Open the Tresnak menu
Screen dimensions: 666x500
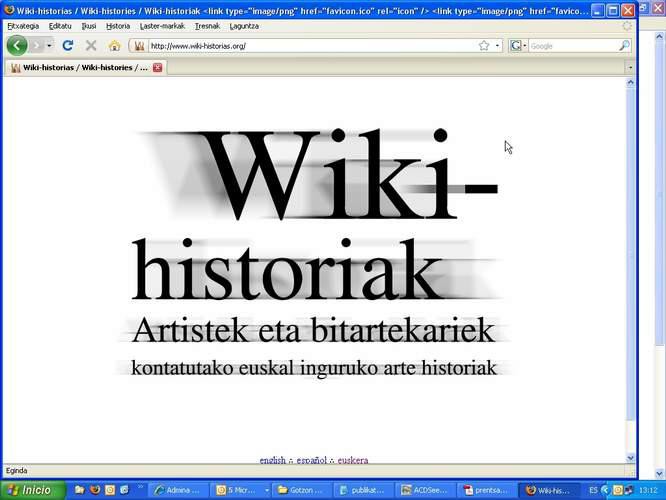(207, 26)
